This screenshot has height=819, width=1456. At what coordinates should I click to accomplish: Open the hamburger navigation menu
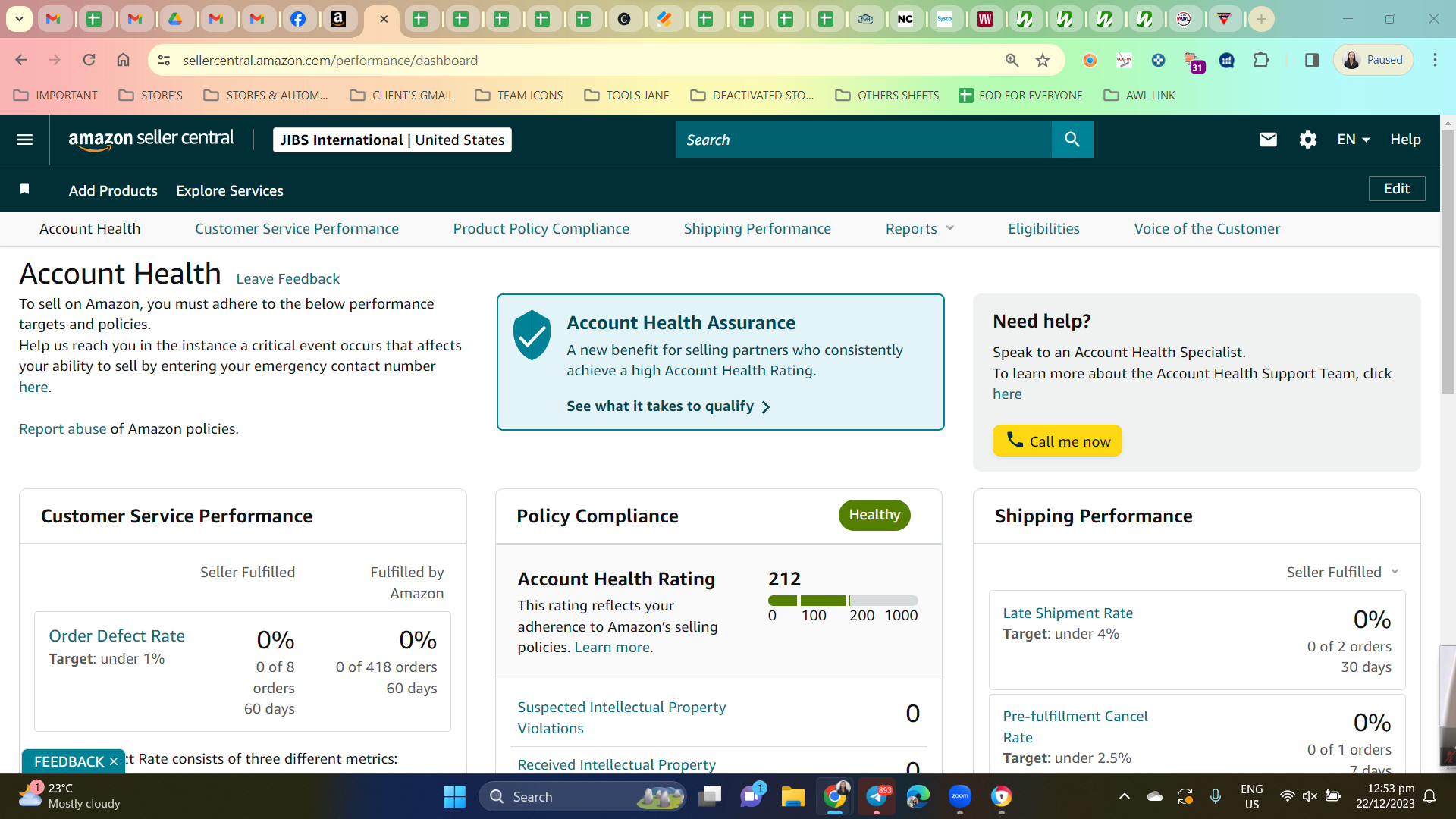click(x=24, y=140)
